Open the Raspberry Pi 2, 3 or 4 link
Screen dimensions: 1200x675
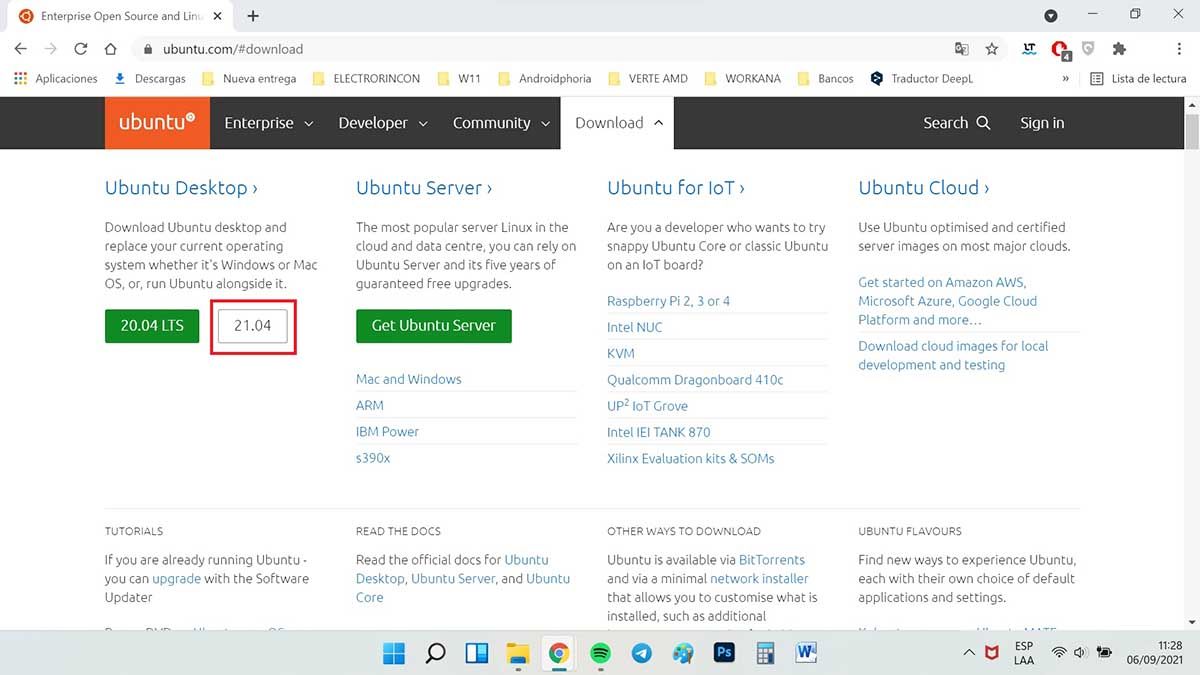coord(668,301)
